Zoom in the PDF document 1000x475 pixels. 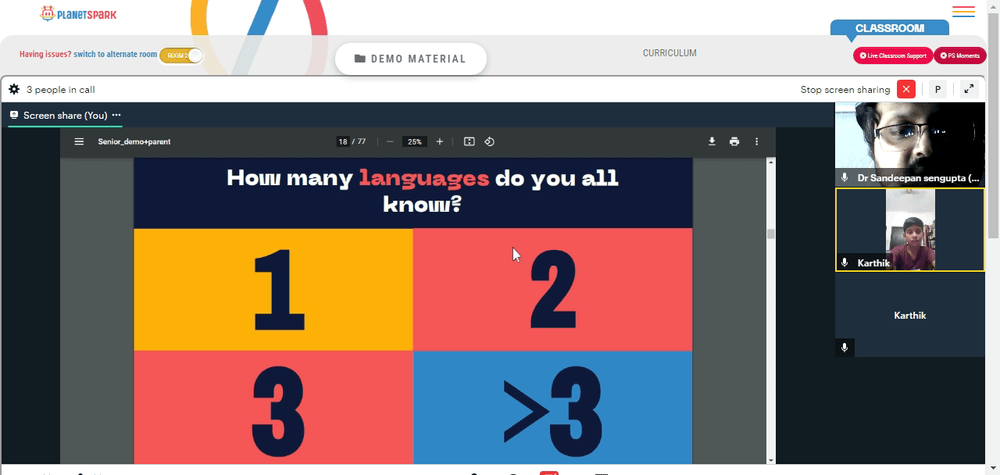pos(439,142)
